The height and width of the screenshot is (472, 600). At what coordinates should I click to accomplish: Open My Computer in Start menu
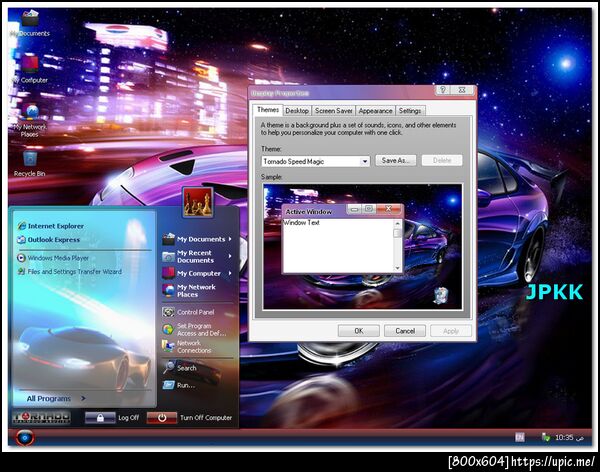[197, 273]
